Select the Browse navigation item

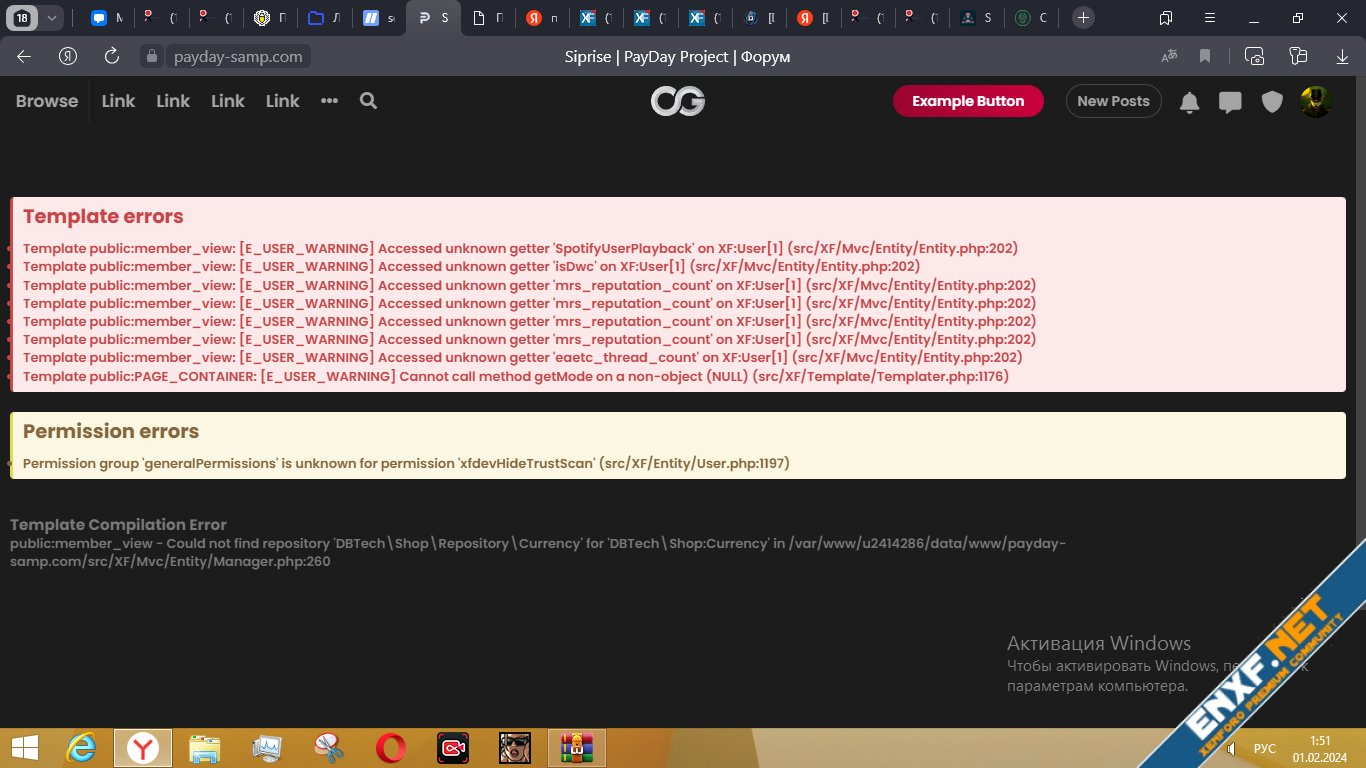[x=47, y=101]
